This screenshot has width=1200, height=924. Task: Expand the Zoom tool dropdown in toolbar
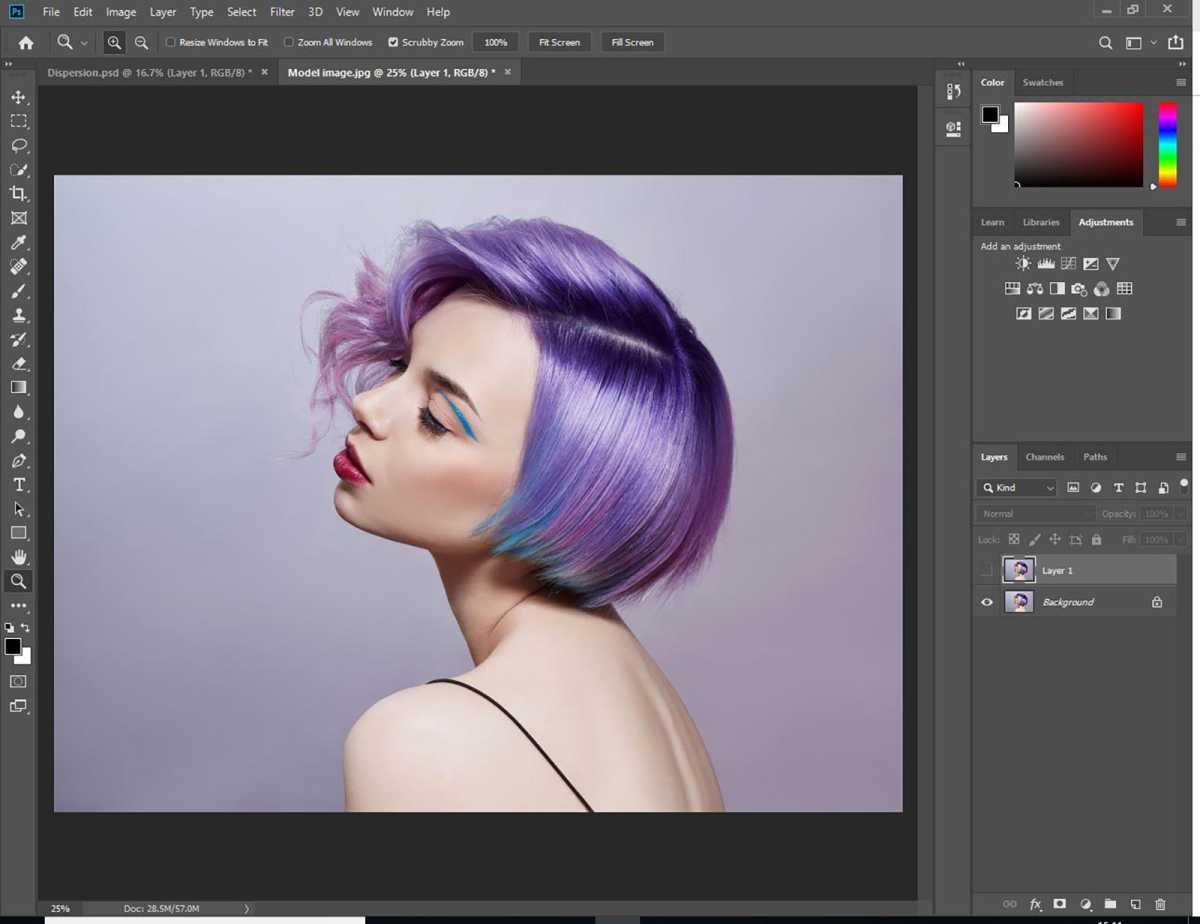83,42
